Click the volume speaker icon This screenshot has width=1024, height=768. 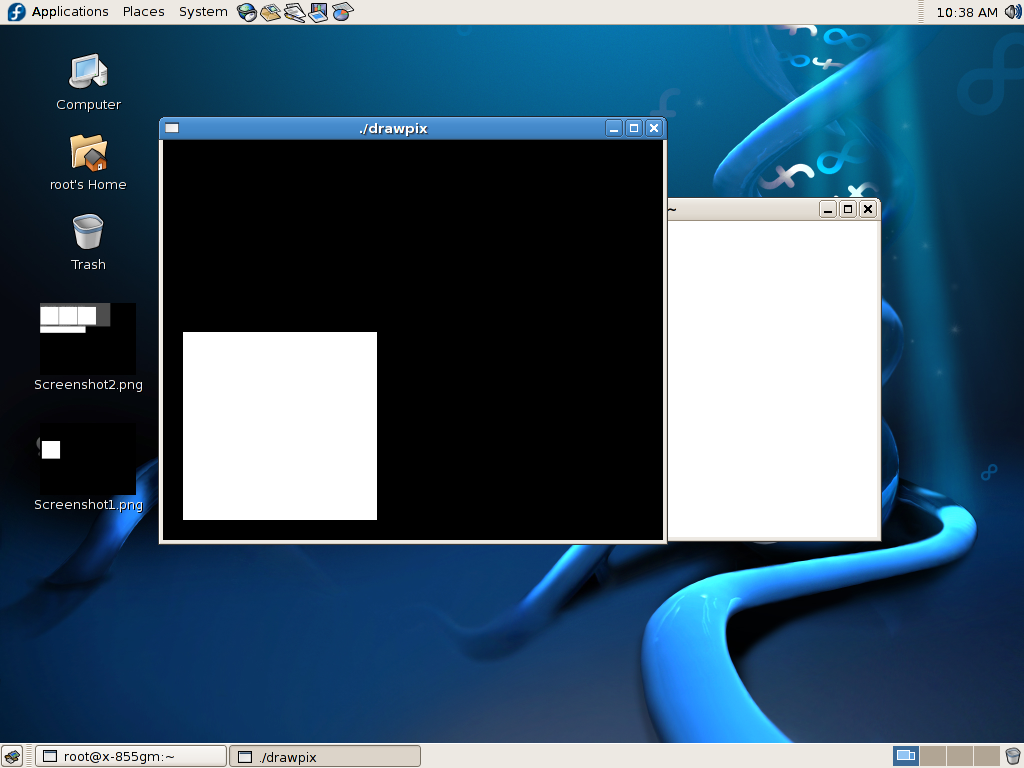pos(1011,12)
